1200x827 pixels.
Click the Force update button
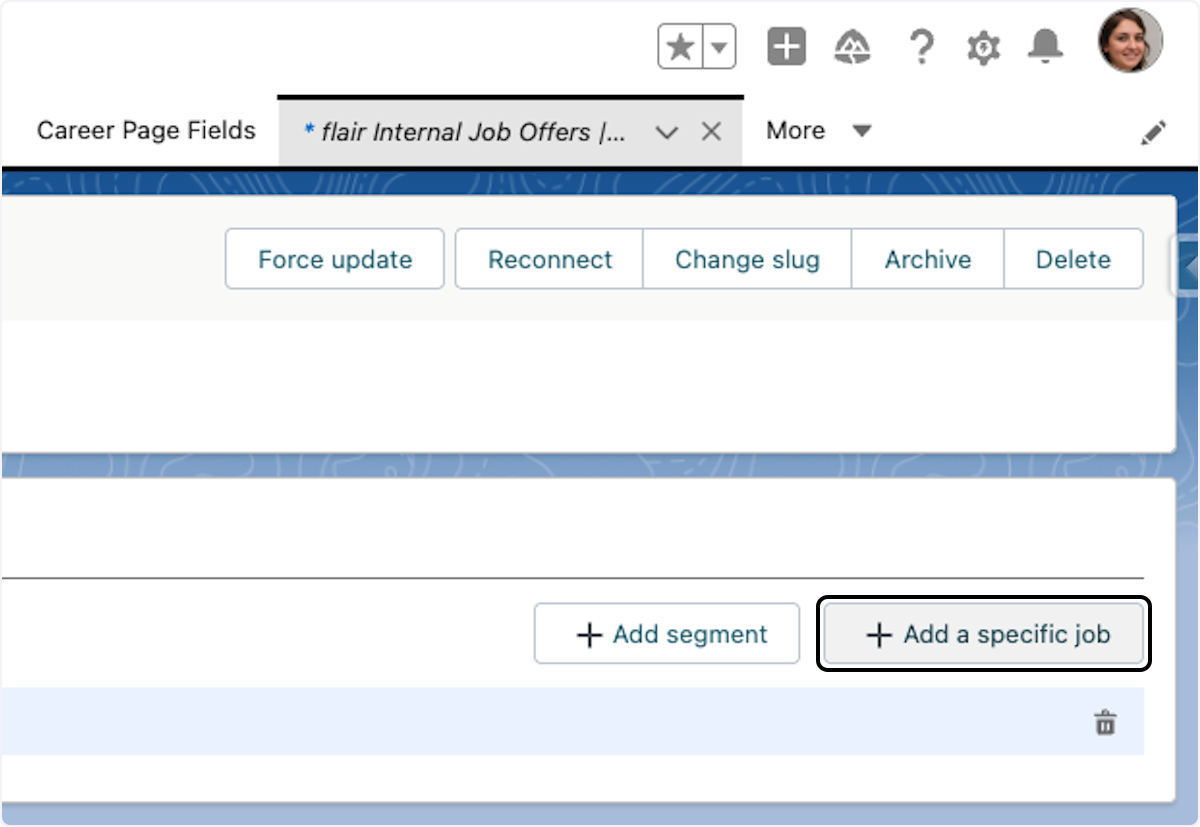(334, 259)
